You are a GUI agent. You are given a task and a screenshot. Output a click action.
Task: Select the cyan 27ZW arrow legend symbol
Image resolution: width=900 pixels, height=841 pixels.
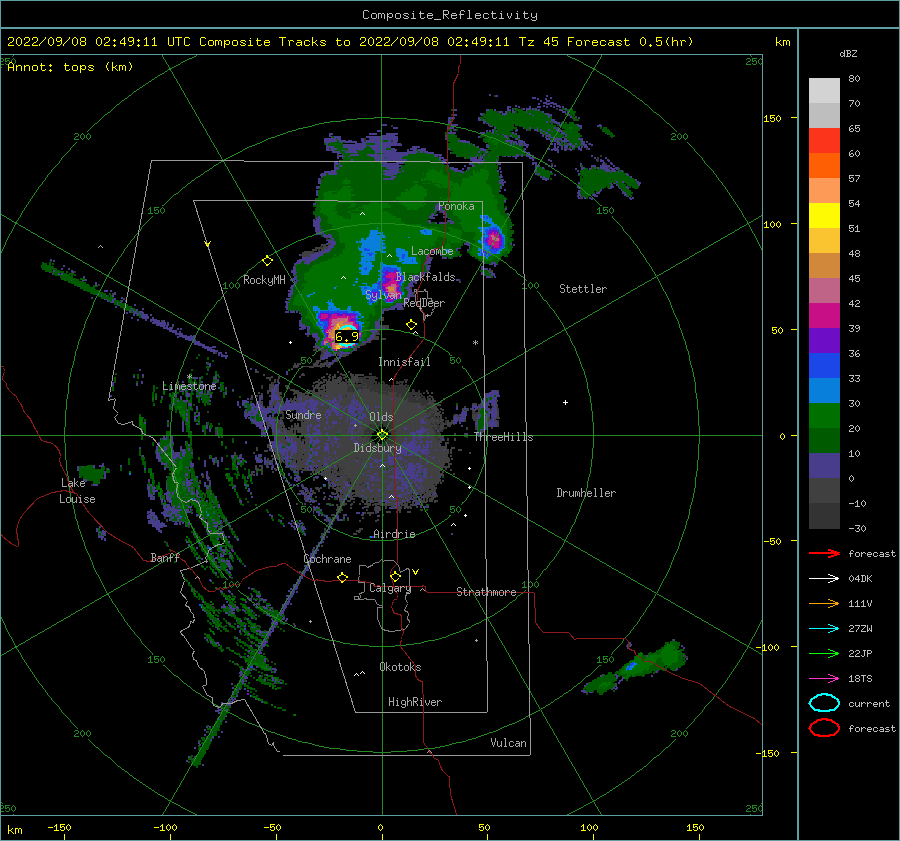(x=824, y=629)
